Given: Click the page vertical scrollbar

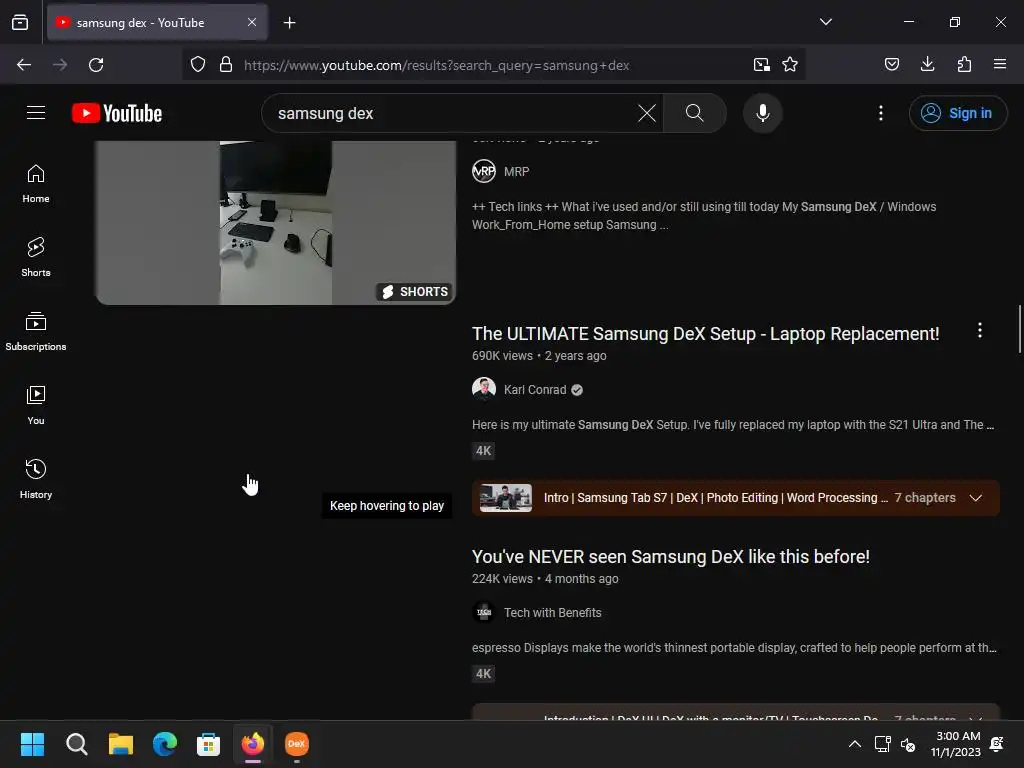Looking at the screenshot, I should point(1019,330).
